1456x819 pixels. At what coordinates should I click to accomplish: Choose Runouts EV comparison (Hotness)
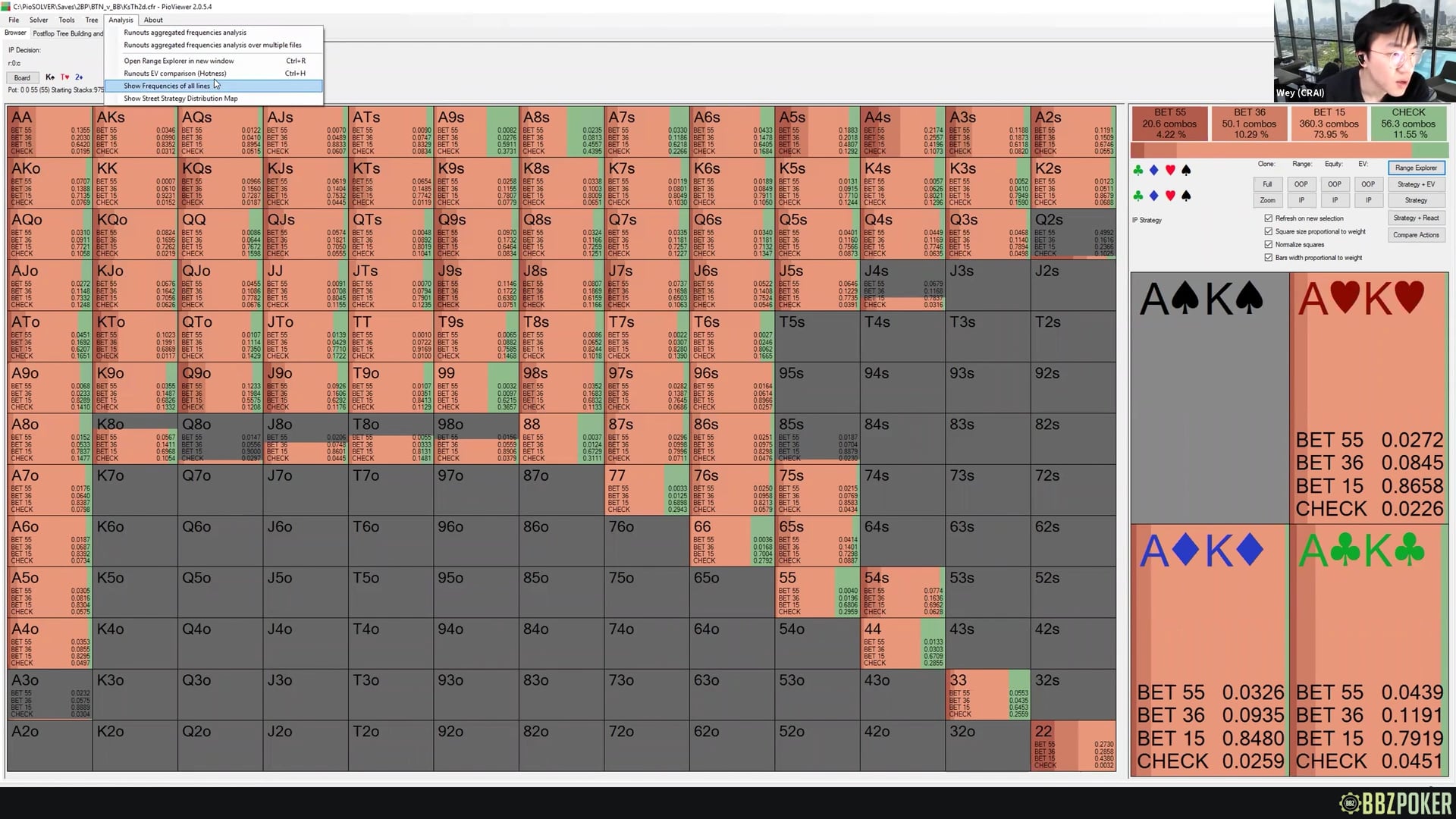point(174,74)
